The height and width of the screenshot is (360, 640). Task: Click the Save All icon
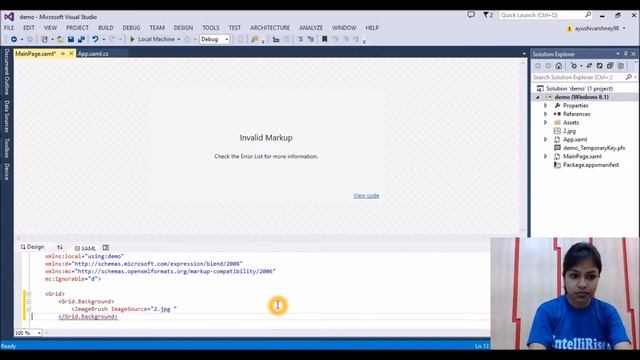click(x=81, y=39)
